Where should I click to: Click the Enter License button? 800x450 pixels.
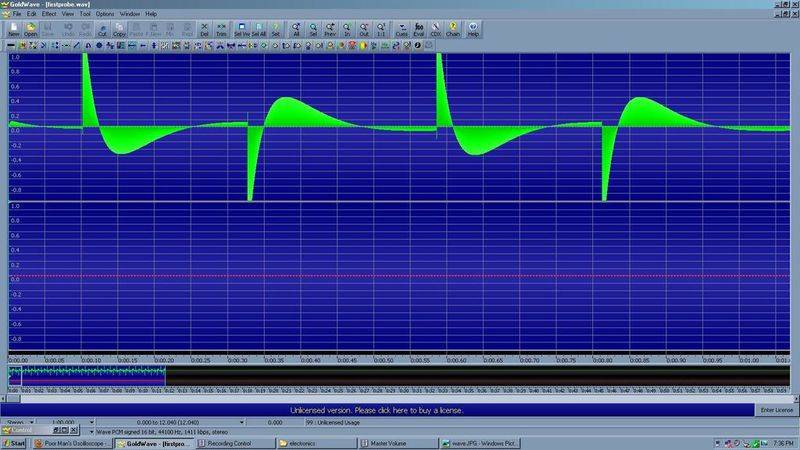click(775, 410)
